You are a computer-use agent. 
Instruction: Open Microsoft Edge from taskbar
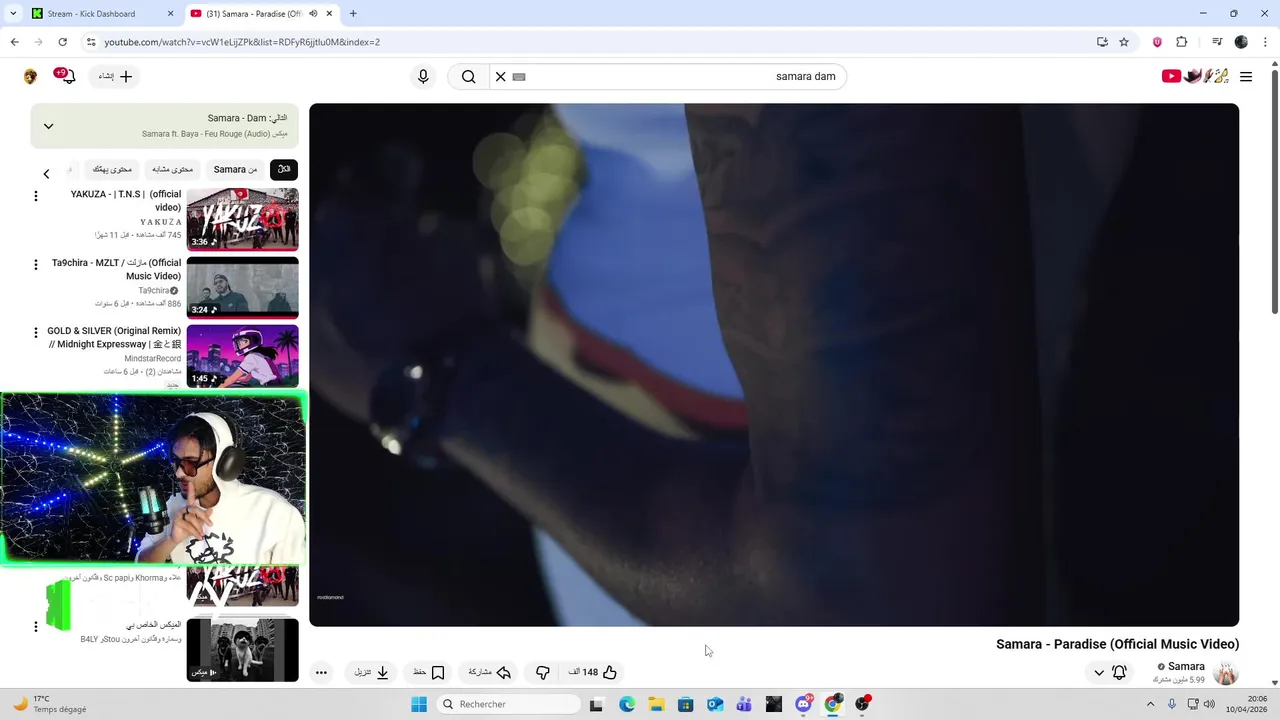coord(627,704)
